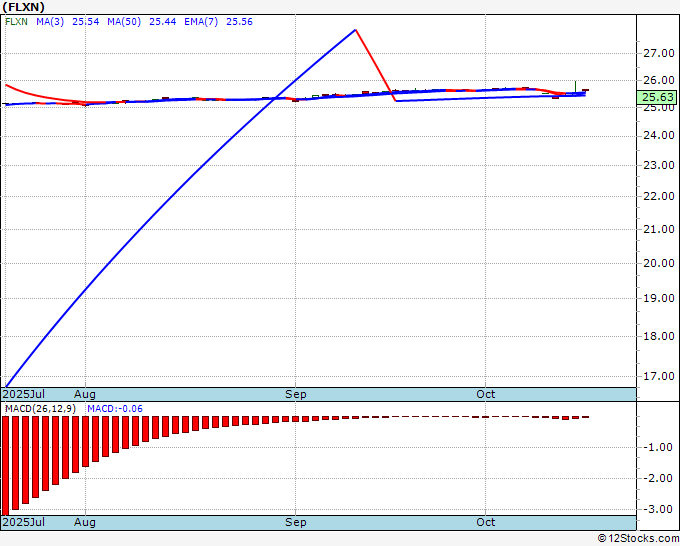Click the 17.00 price axis label
This screenshot has height=546, width=680.
click(658, 376)
